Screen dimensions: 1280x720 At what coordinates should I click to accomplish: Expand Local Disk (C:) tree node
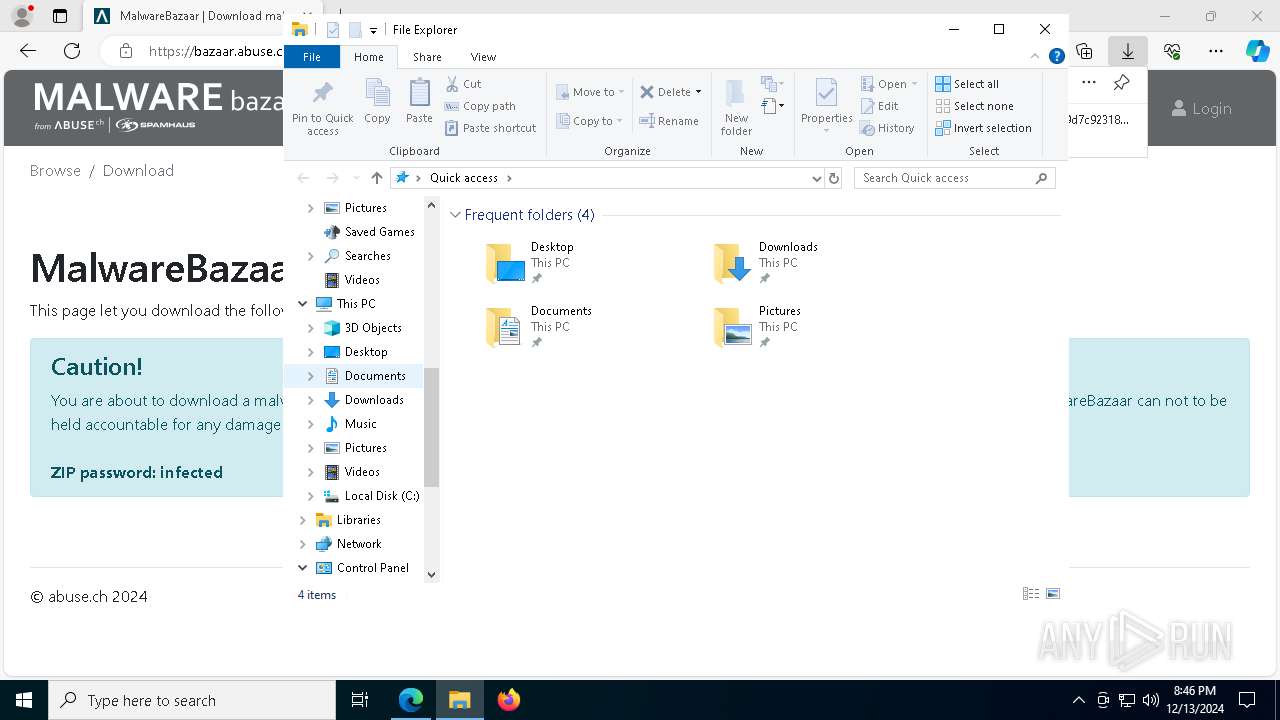point(310,496)
